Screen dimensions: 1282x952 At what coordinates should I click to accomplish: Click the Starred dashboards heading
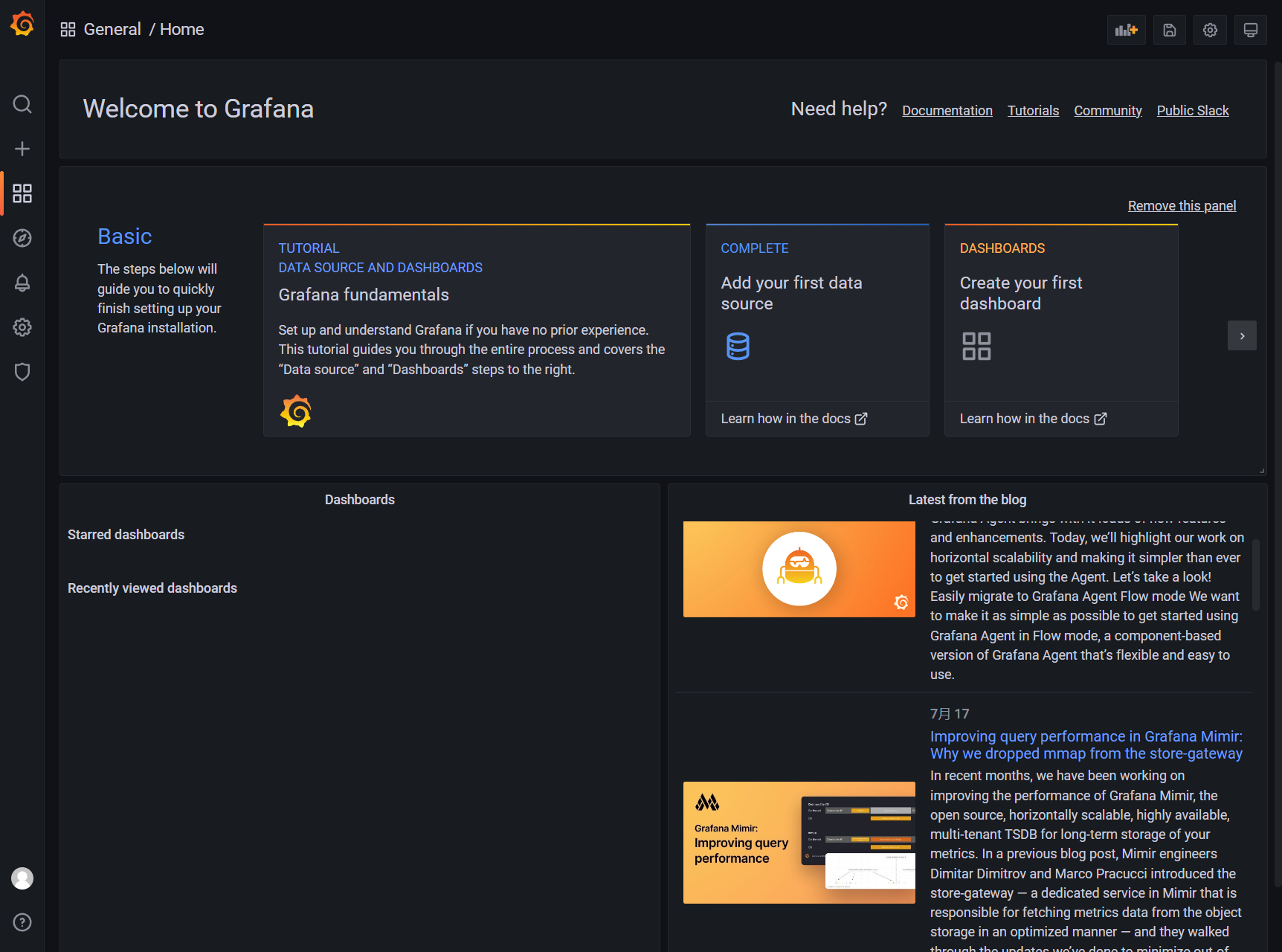126,535
